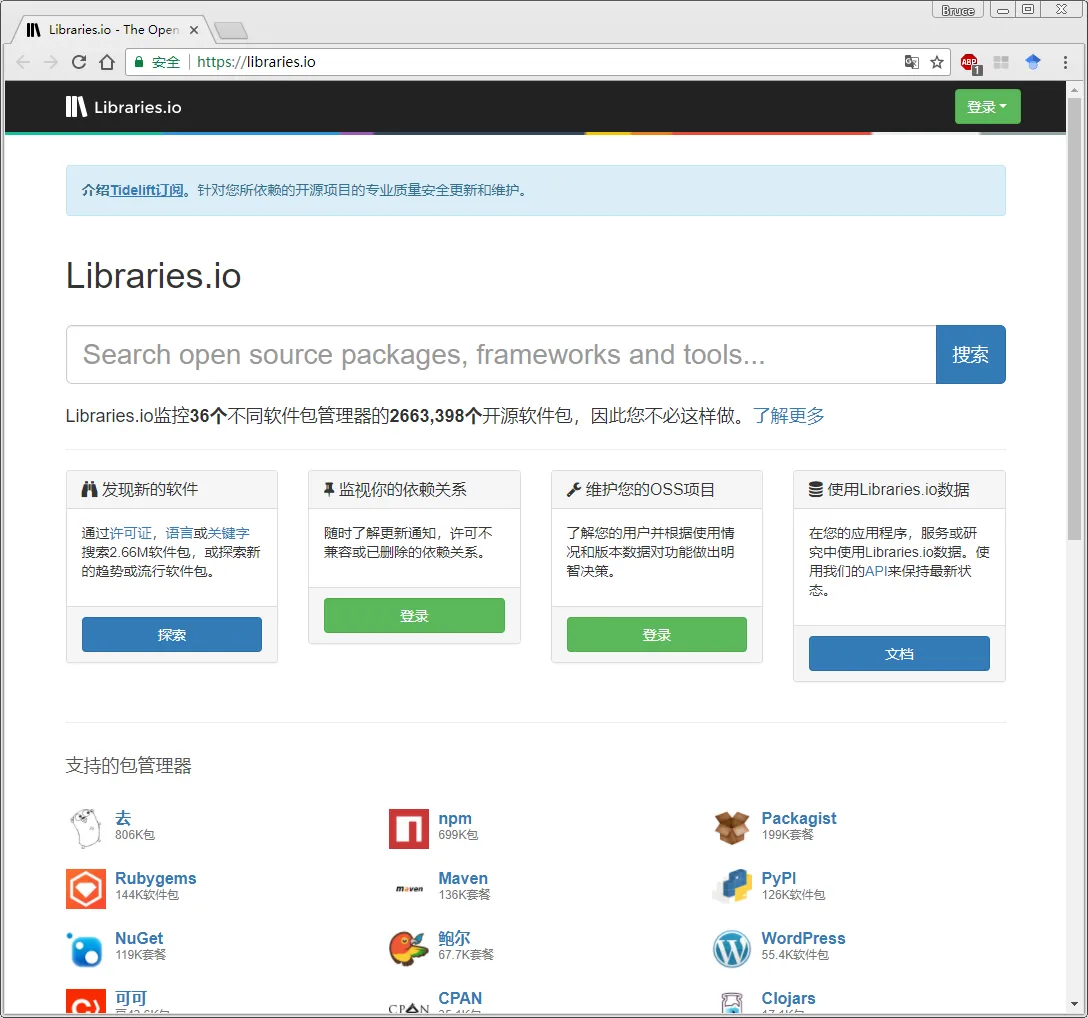Open the API link in the data card
The width and height of the screenshot is (1088, 1018).
[x=876, y=571]
